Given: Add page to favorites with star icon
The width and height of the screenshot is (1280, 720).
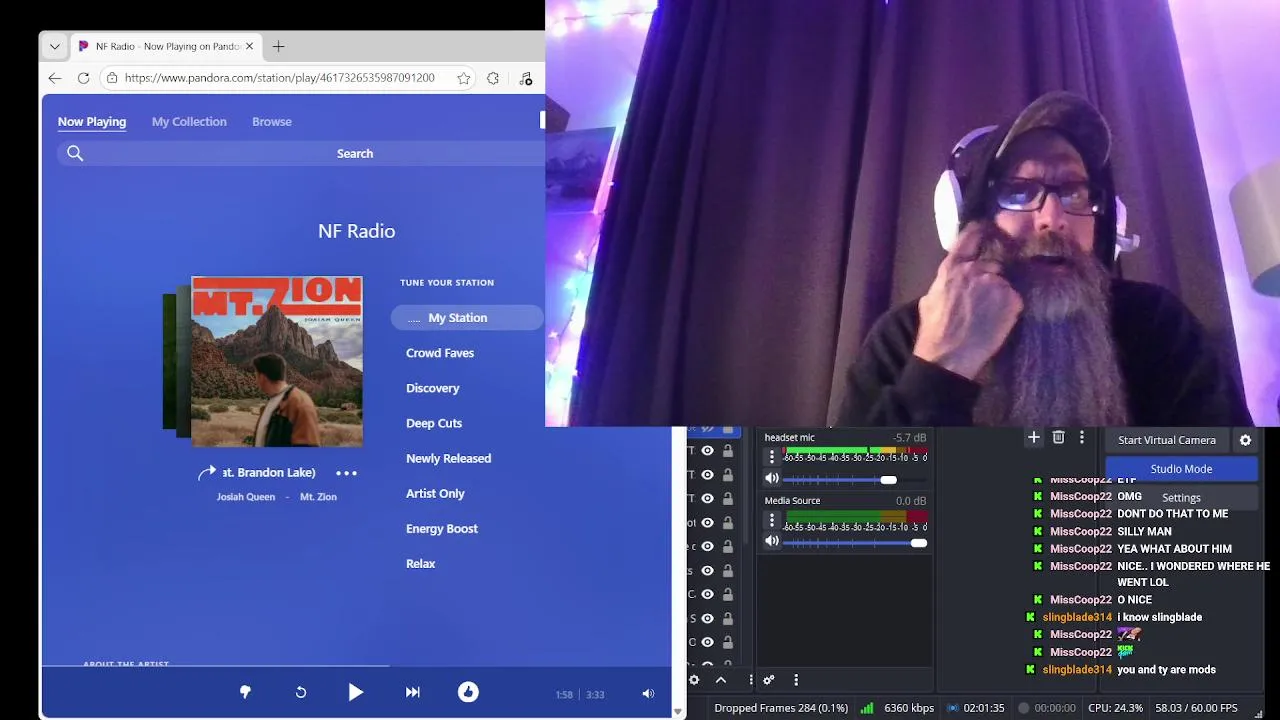Looking at the screenshot, I should tap(464, 78).
